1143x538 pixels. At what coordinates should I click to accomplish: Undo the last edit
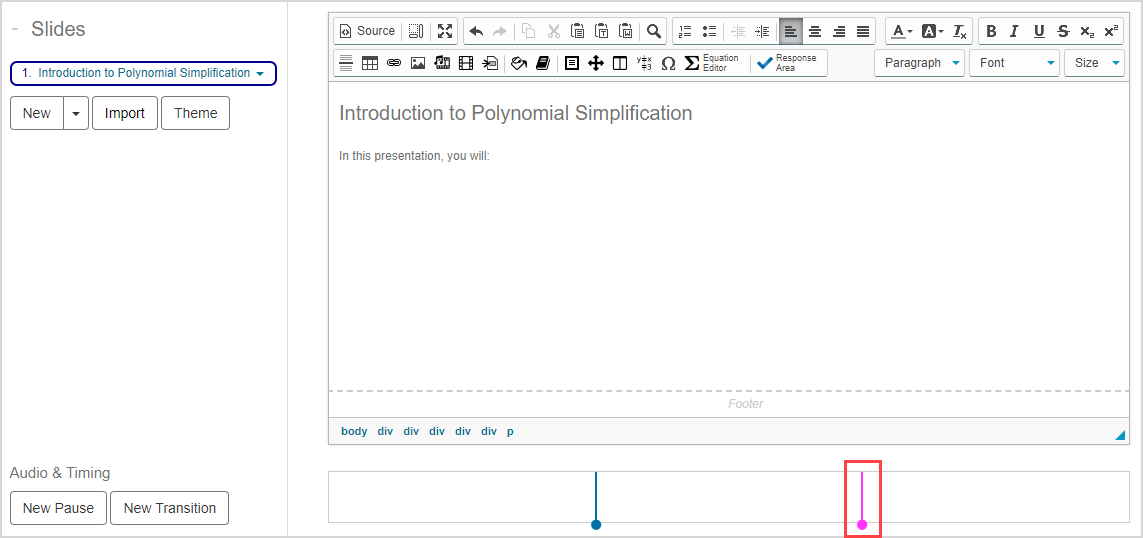coord(476,31)
